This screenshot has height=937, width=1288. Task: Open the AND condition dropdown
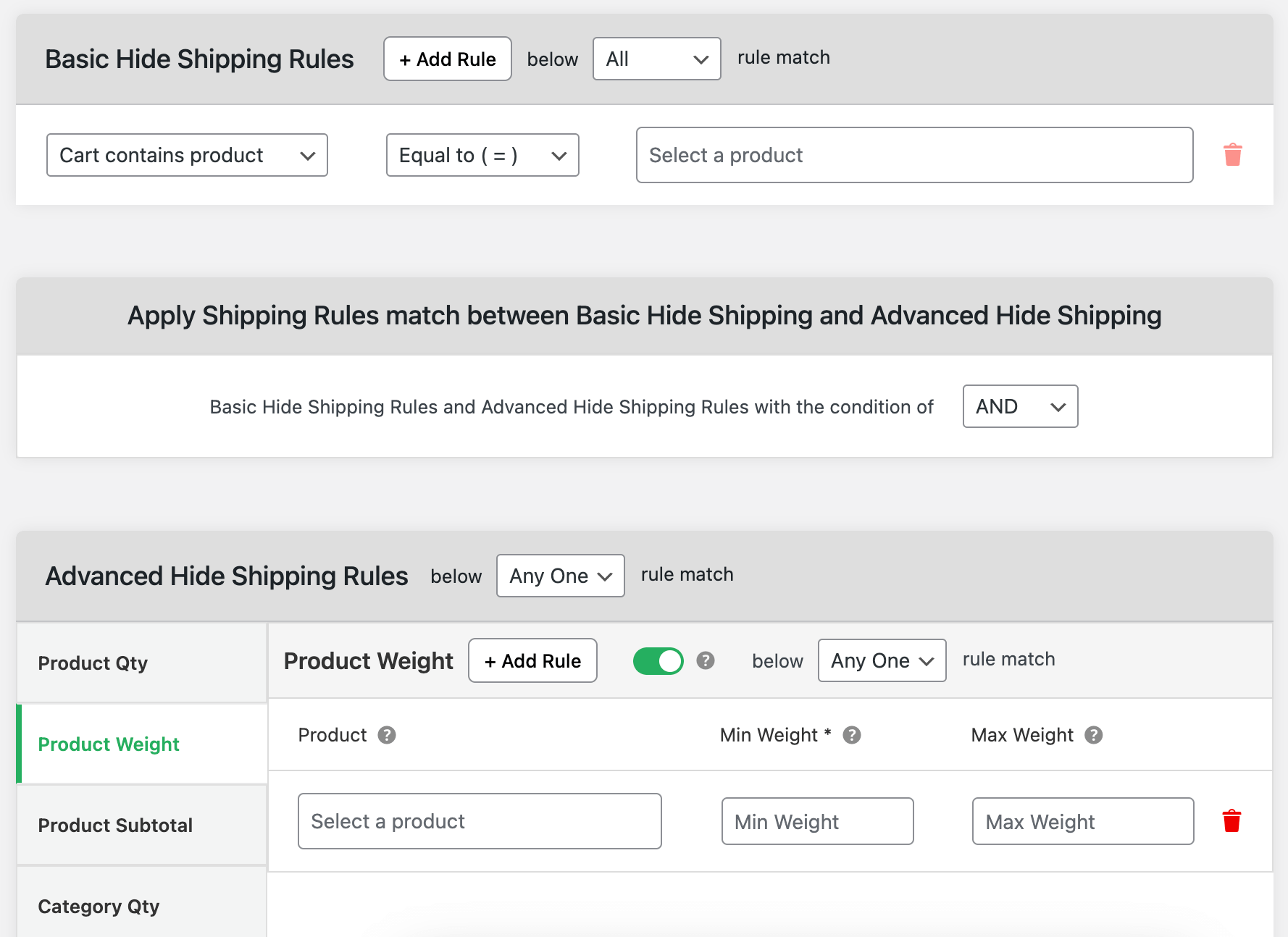click(1020, 406)
